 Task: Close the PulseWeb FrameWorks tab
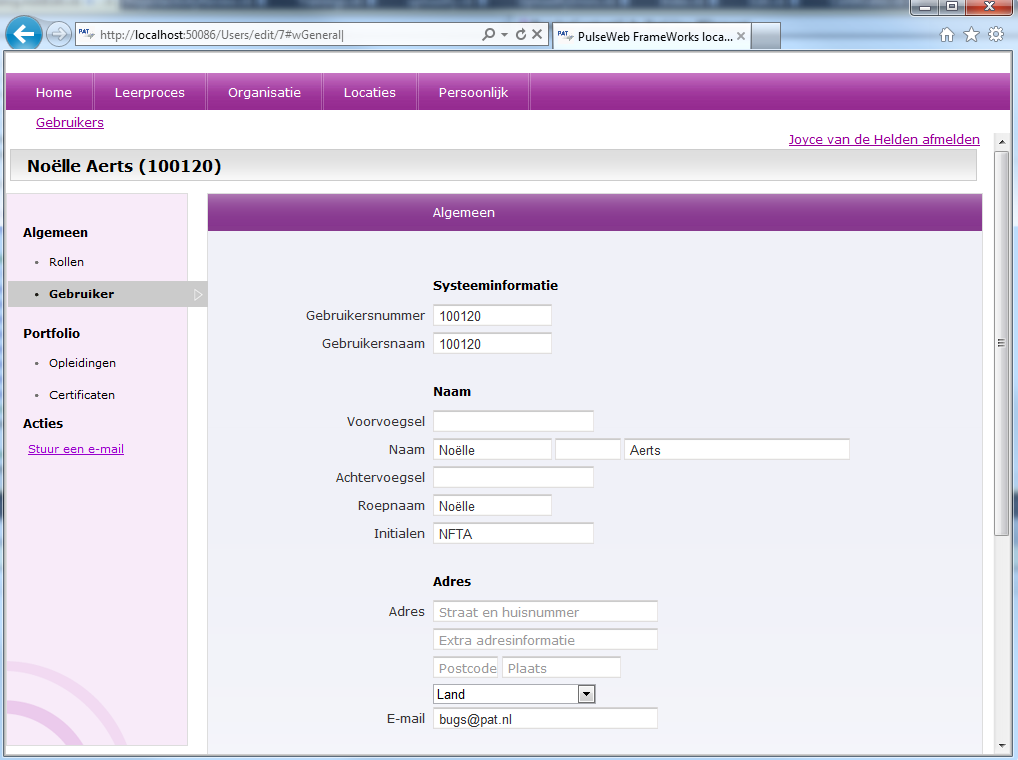click(x=741, y=36)
